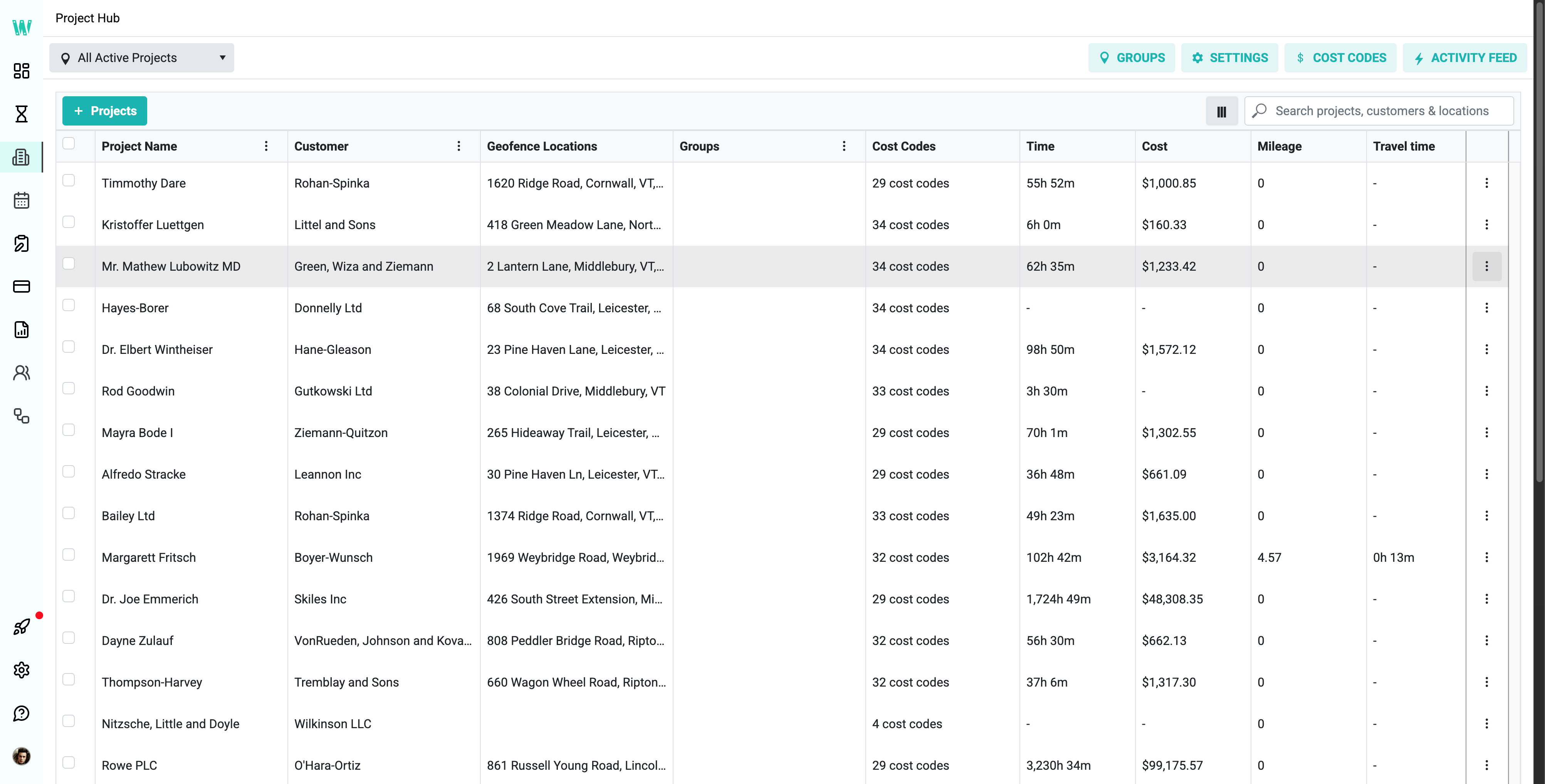Open sidebar Settings gear icon
Screen dimensions: 1545x784
click(x=22, y=670)
